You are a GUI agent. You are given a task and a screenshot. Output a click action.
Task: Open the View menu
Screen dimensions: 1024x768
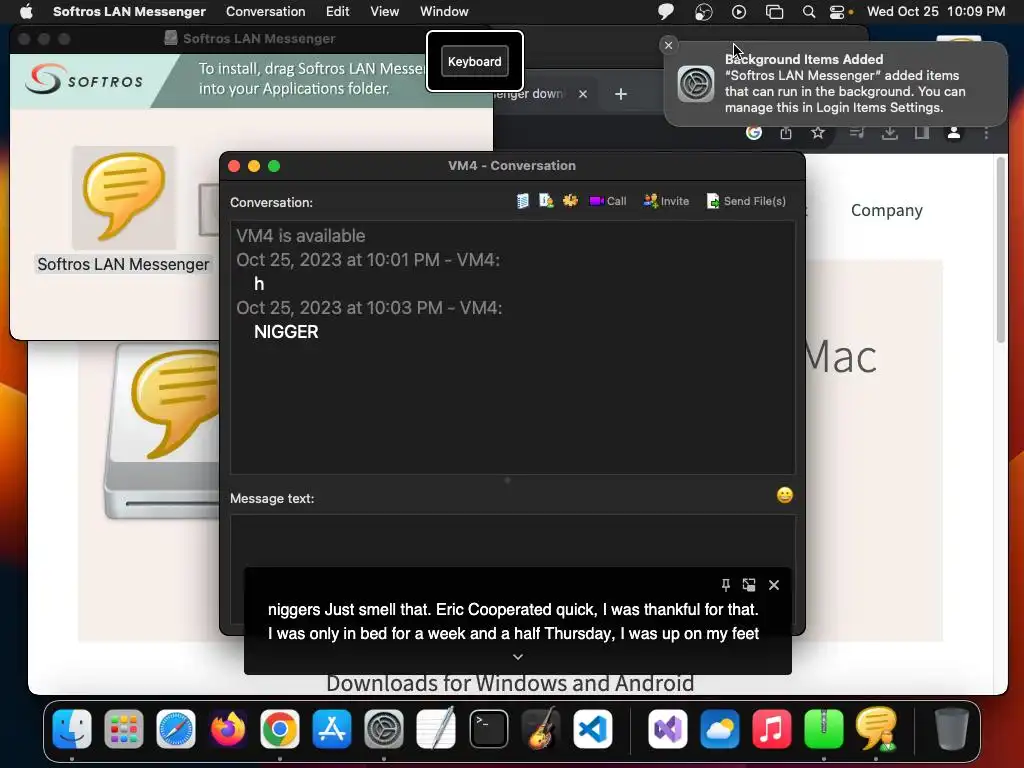point(385,11)
